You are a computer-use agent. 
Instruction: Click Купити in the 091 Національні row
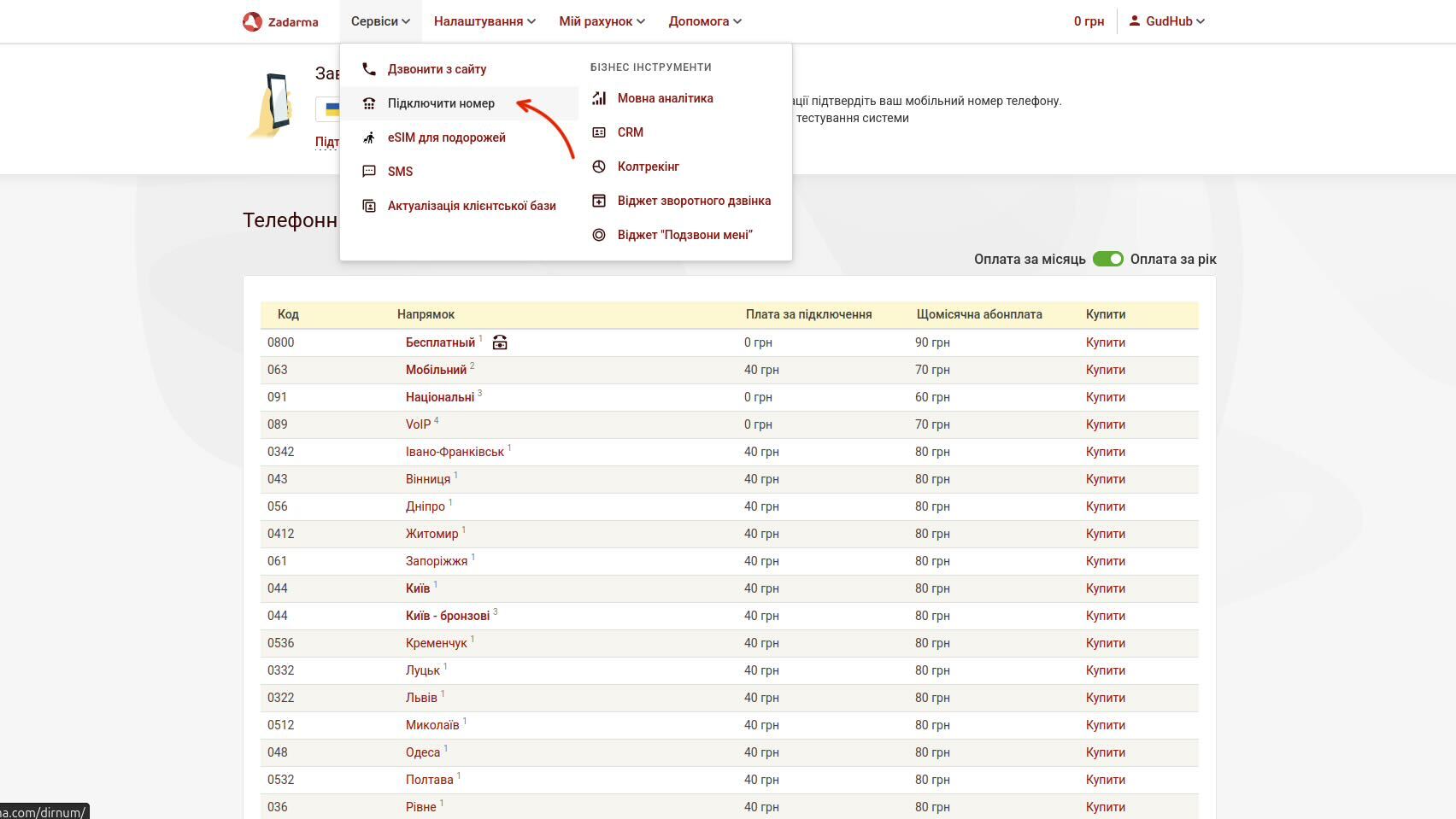(1106, 397)
